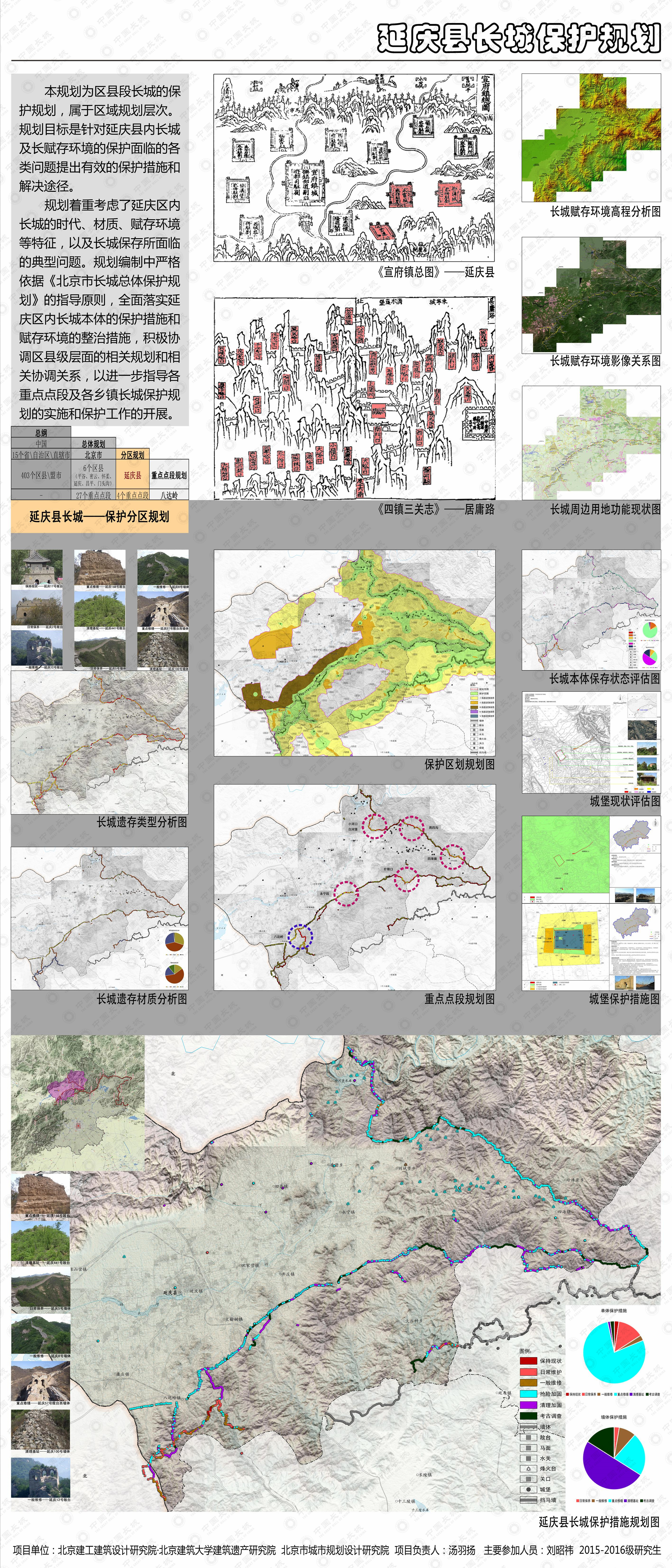Click the 墙体 legend symbol
The width and height of the screenshot is (672, 1568).
click(x=528, y=1427)
